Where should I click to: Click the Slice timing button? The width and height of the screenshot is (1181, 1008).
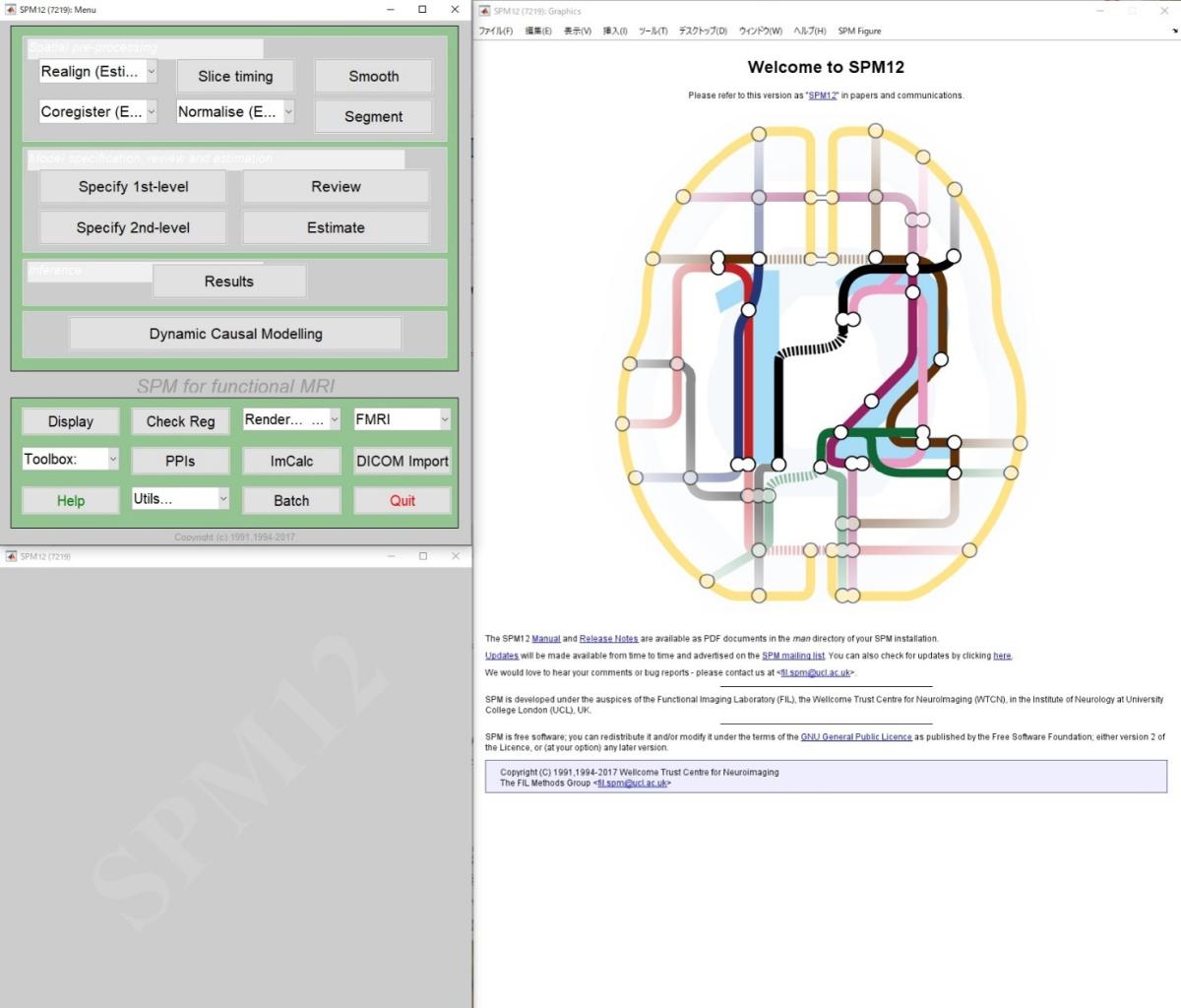click(235, 77)
